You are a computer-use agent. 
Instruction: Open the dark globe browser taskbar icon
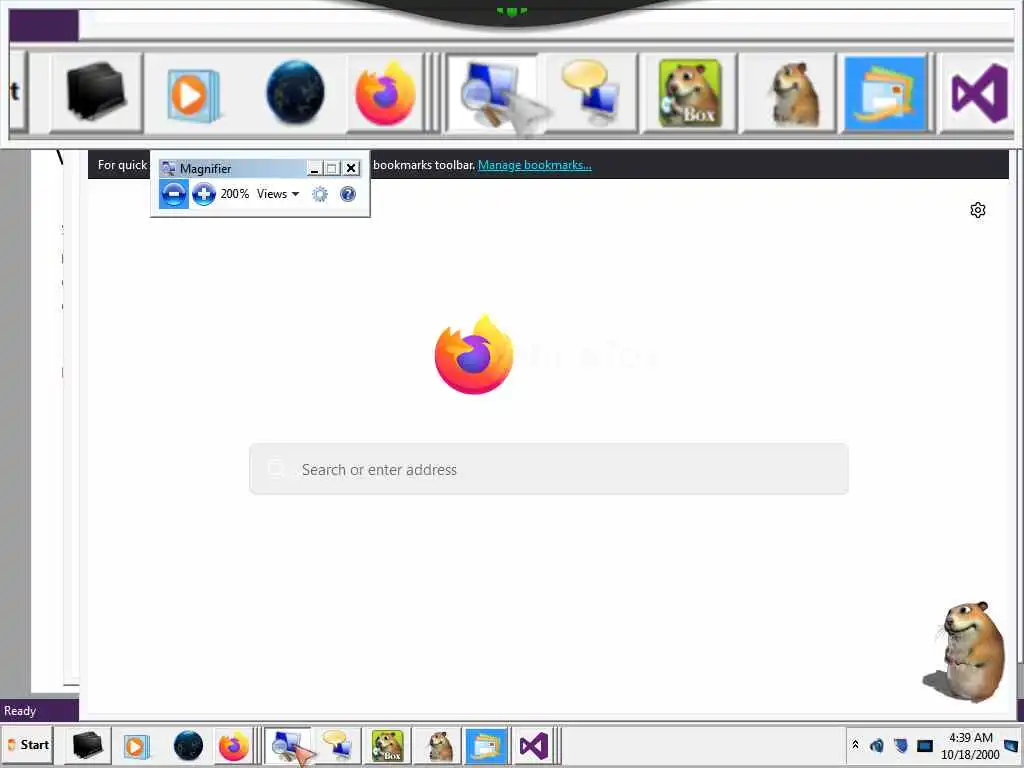click(188, 746)
